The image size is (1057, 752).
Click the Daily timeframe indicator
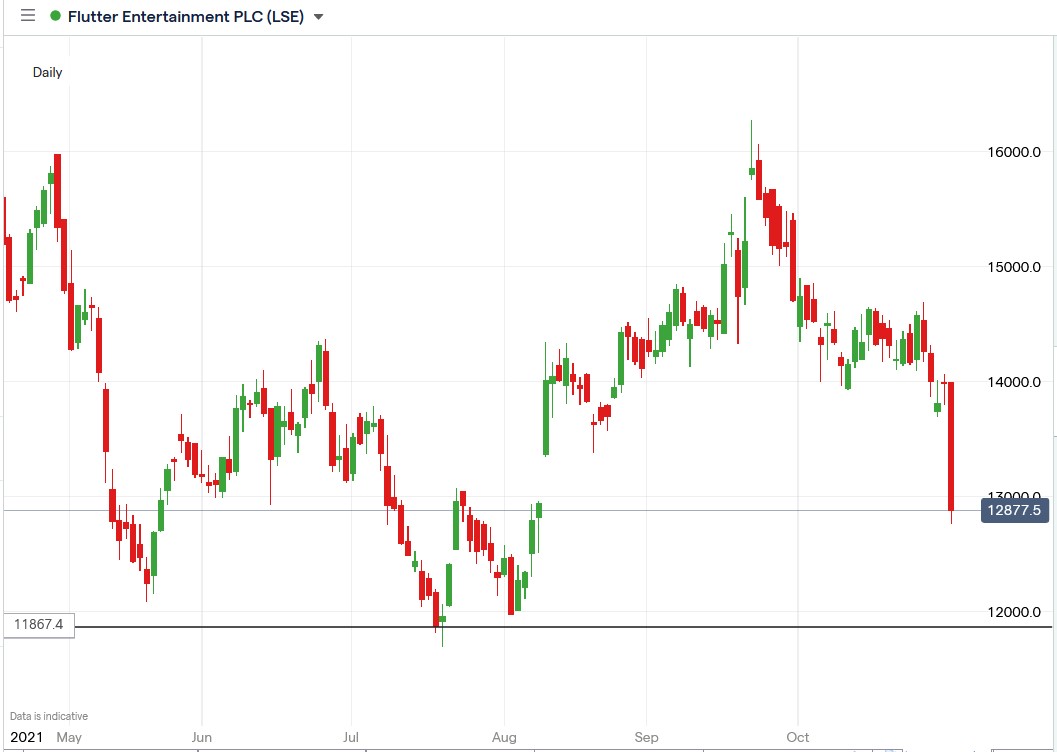point(46,72)
